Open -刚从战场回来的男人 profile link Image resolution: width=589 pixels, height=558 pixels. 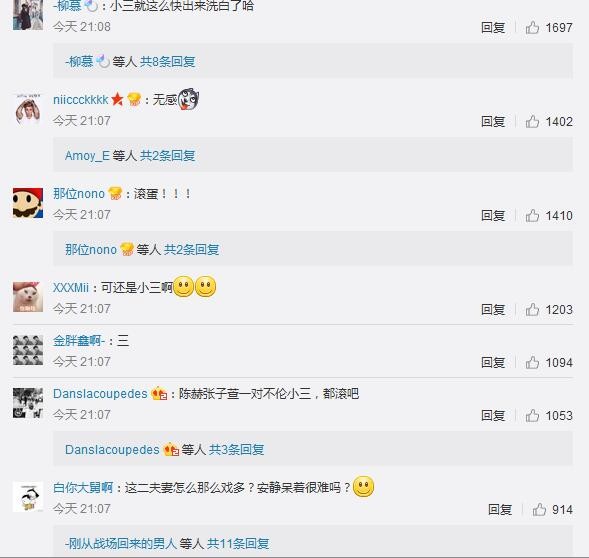point(121,543)
